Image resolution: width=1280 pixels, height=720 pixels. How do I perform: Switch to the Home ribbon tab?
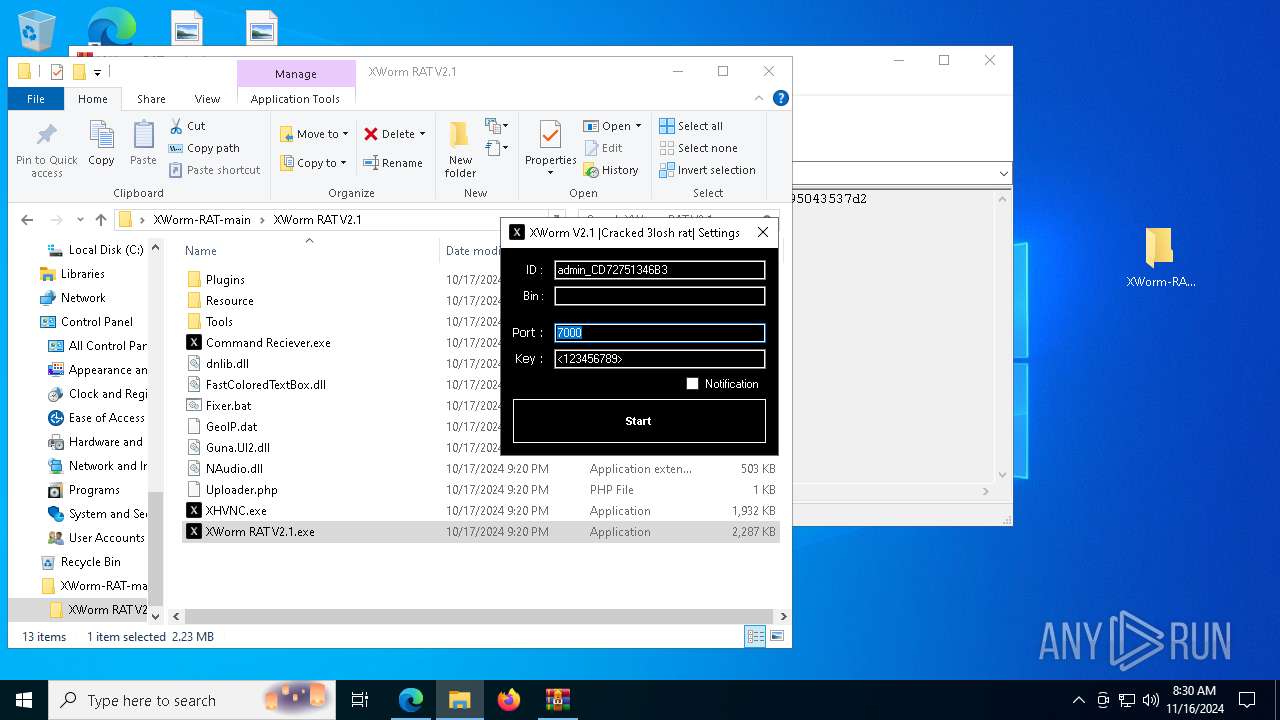click(93, 99)
